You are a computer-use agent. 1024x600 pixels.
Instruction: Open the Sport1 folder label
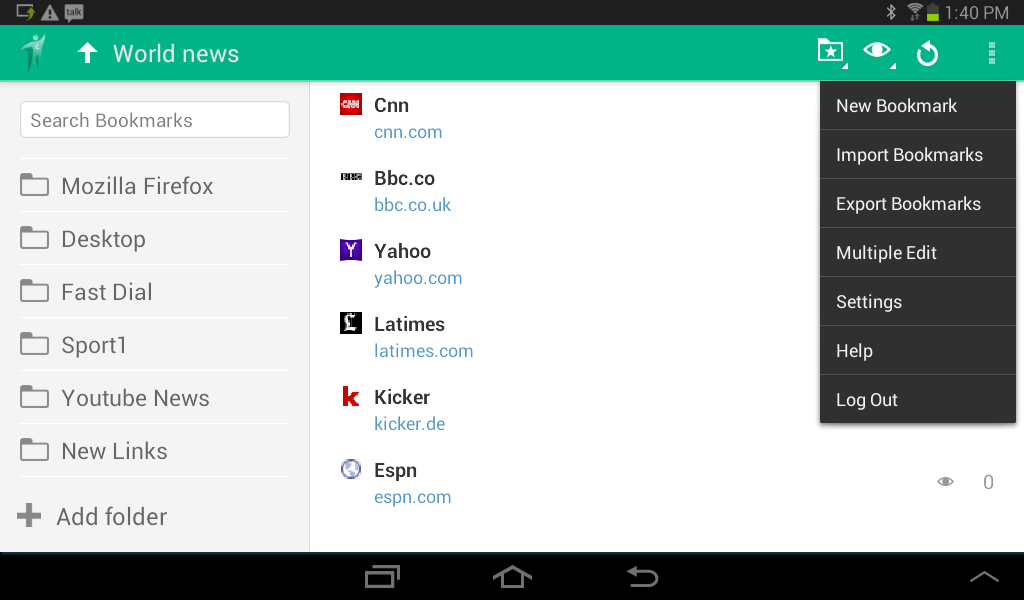(93, 345)
